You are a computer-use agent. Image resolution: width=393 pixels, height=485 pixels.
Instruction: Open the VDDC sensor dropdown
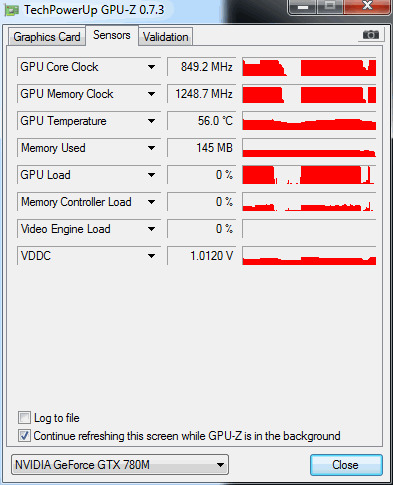click(151, 256)
